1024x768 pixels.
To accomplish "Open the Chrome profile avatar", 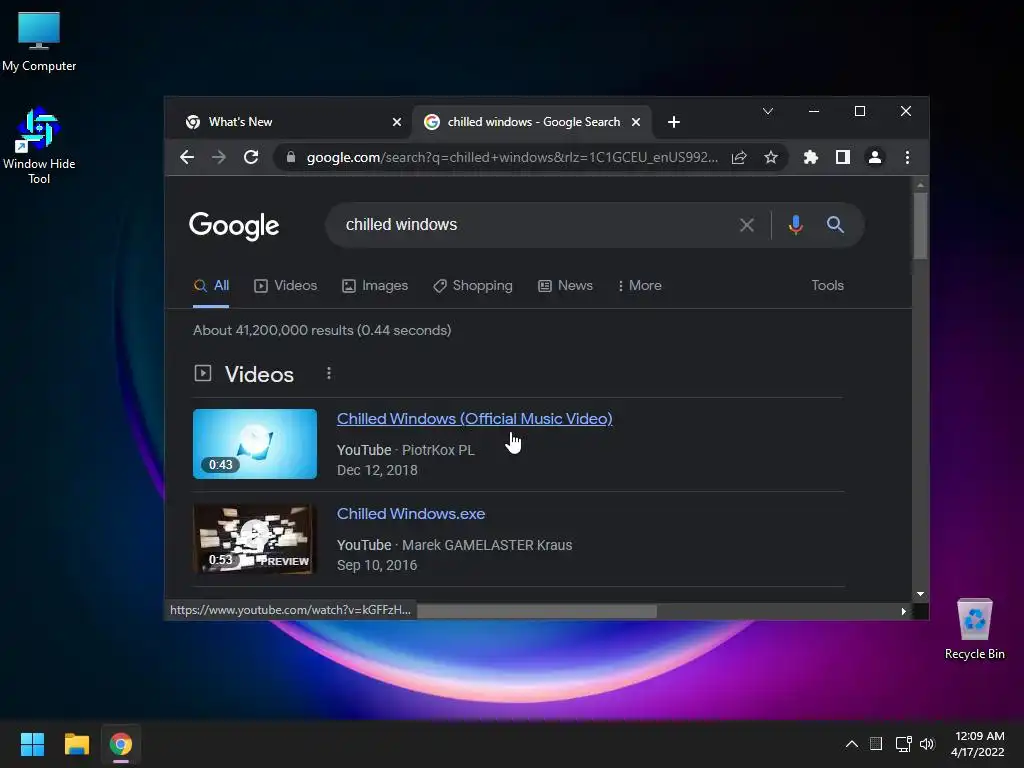I will (874, 157).
